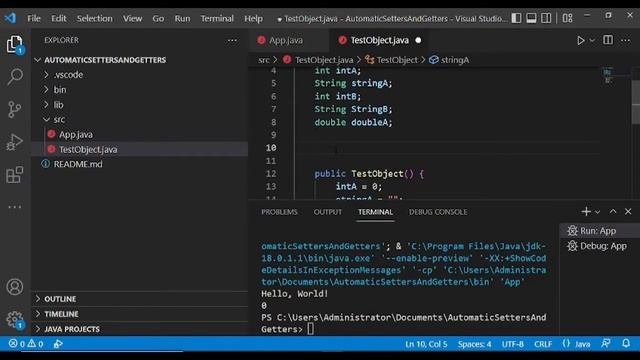Switch to the TERMINAL panel tab
Viewport: 640px width, 360px height.
[x=375, y=212]
